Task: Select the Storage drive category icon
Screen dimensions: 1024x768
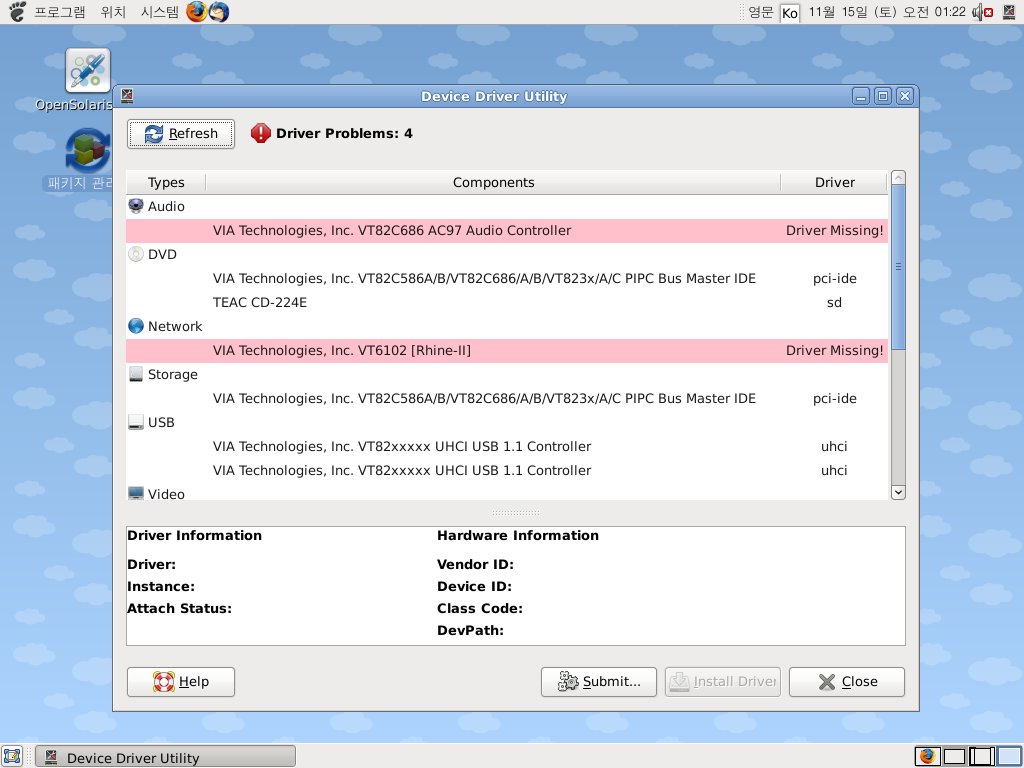Action: click(x=136, y=374)
